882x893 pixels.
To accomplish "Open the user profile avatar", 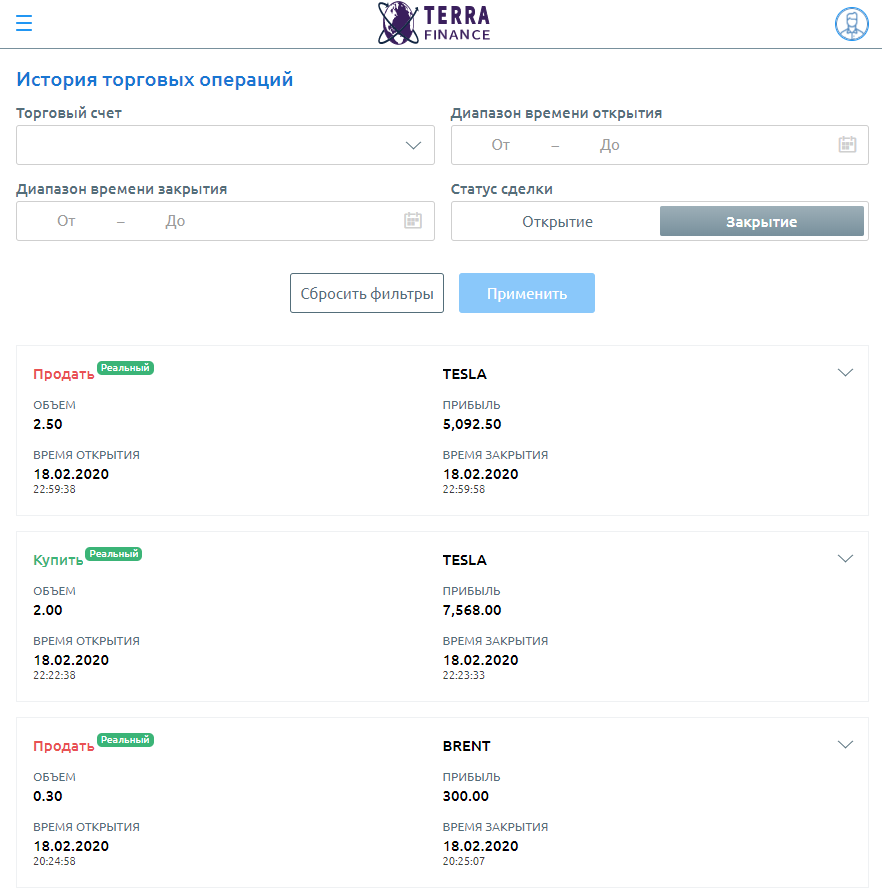I will [x=851, y=24].
